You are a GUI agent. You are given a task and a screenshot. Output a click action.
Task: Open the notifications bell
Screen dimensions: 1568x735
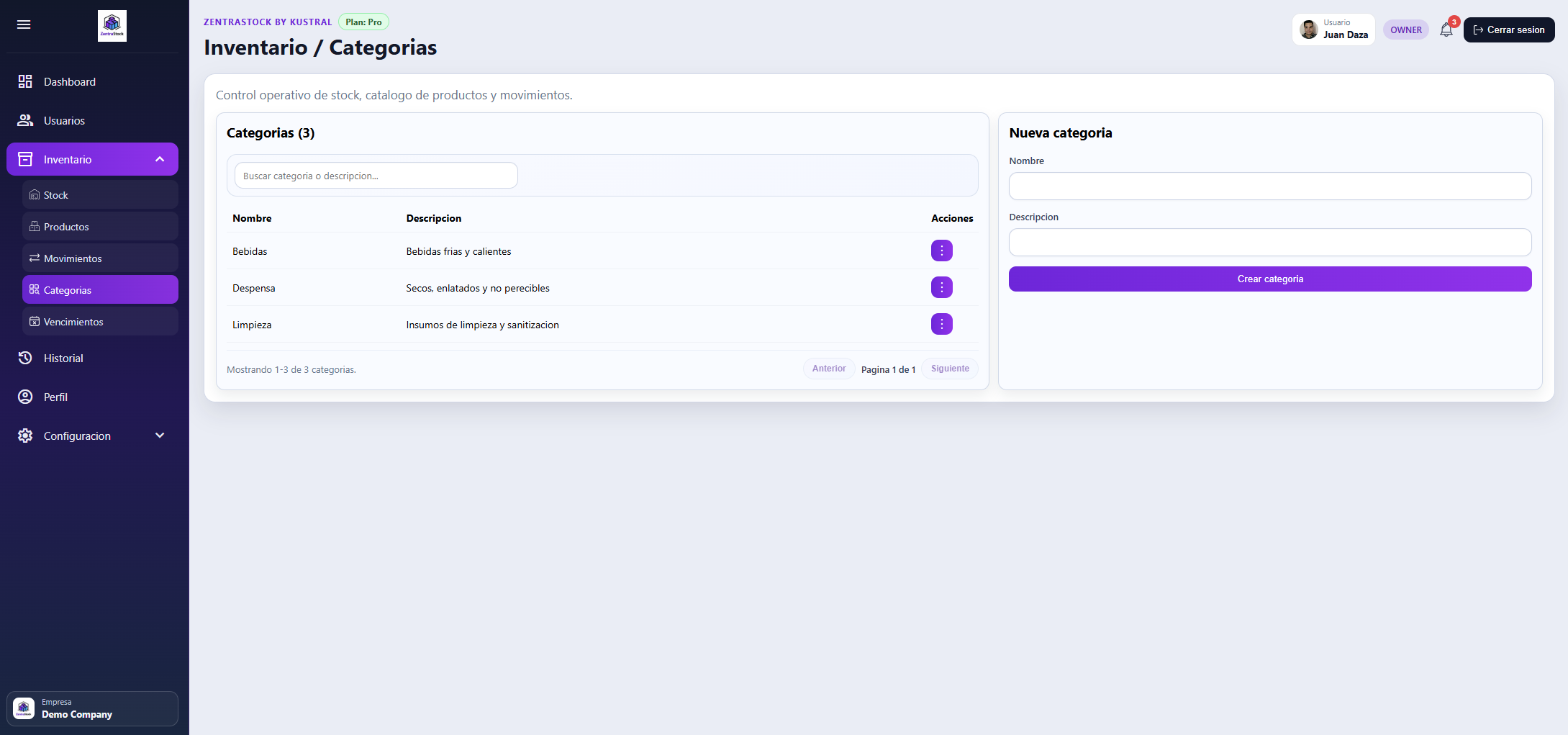(x=1446, y=30)
